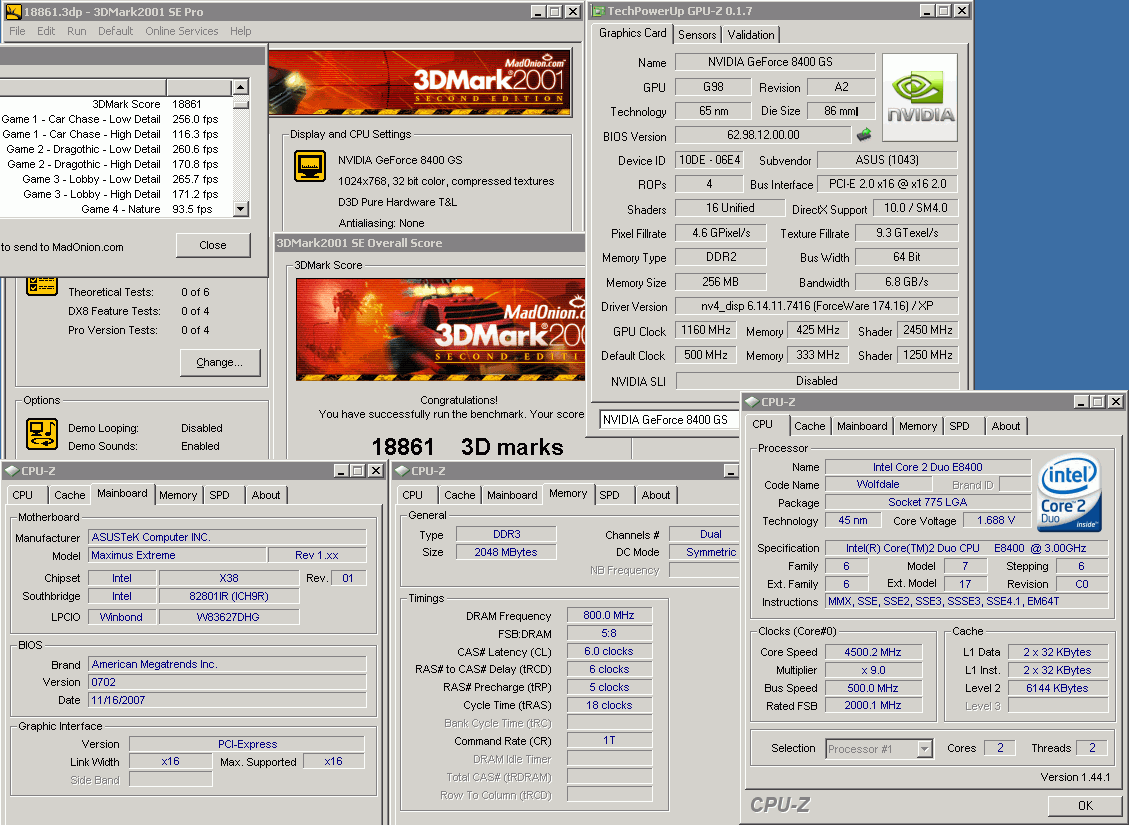The image size is (1129, 825).
Task: Switch to the Validation tab in GPU-Z
Action: [751, 35]
